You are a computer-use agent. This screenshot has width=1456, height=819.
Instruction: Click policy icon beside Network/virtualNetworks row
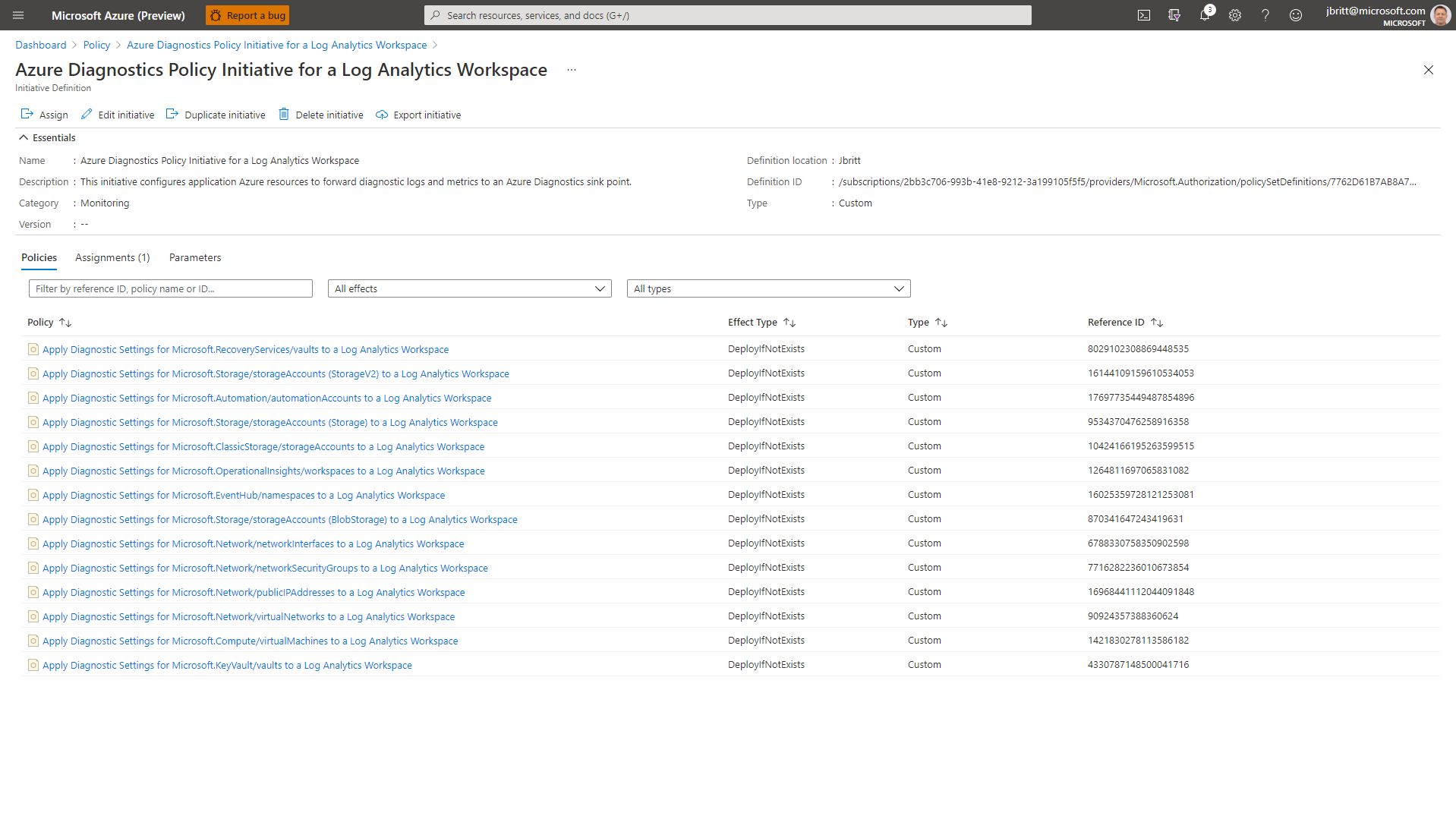(33, 616)
